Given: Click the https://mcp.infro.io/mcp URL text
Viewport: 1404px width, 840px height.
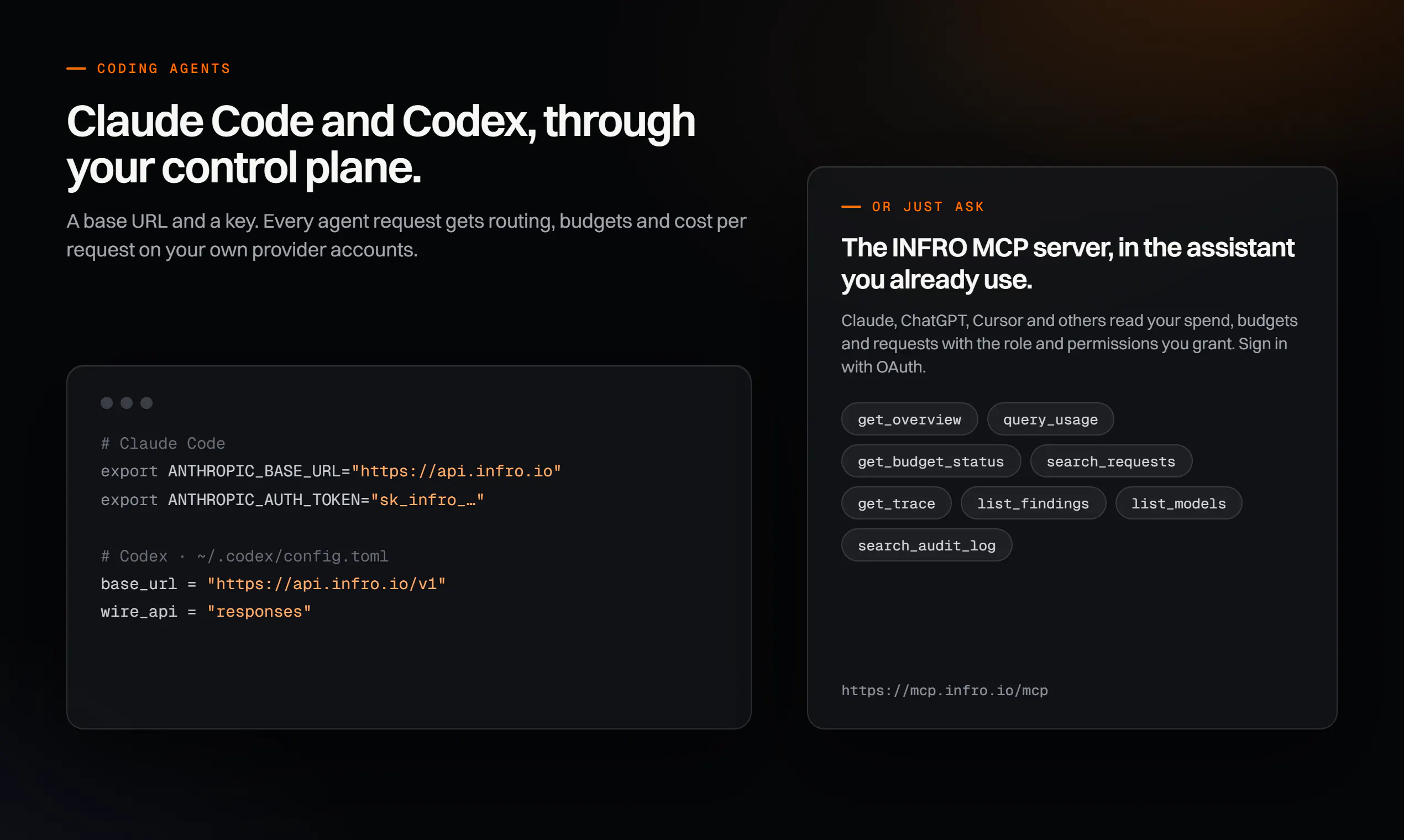Looking at the screenshot, I should click(944, 691).
